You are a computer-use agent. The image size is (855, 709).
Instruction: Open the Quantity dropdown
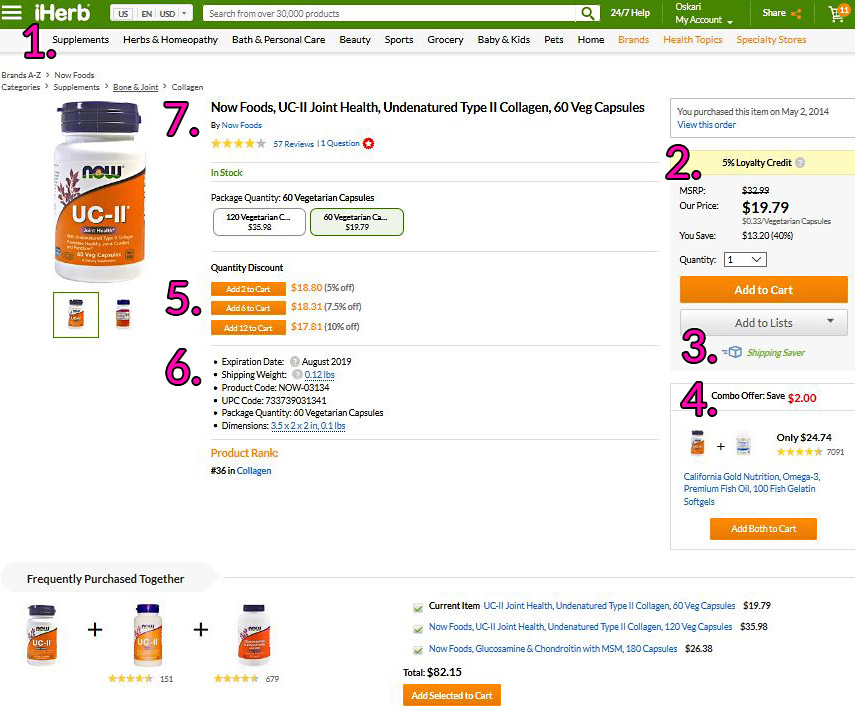click(744, 259)
